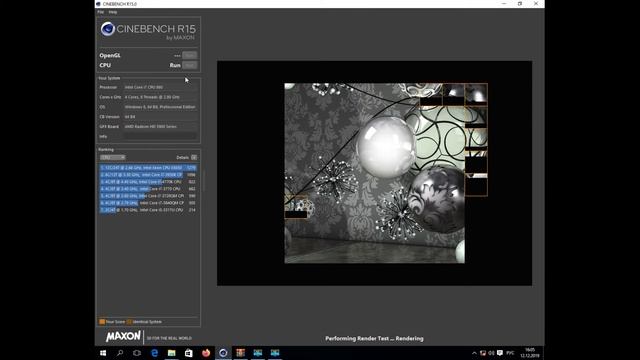Click the Cinebench taskbar icon

(223, 353)
